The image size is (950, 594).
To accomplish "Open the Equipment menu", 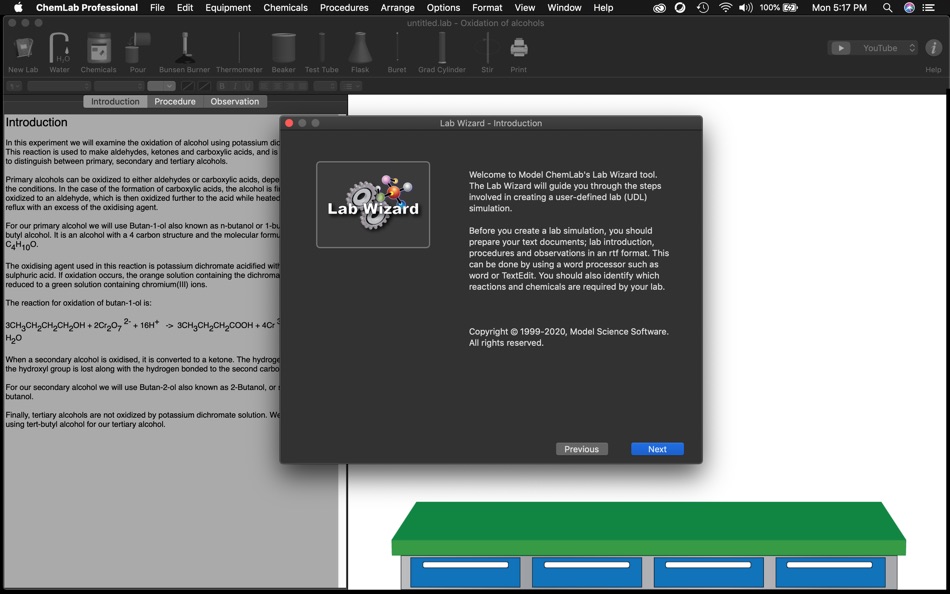I will tap(228, 8).
